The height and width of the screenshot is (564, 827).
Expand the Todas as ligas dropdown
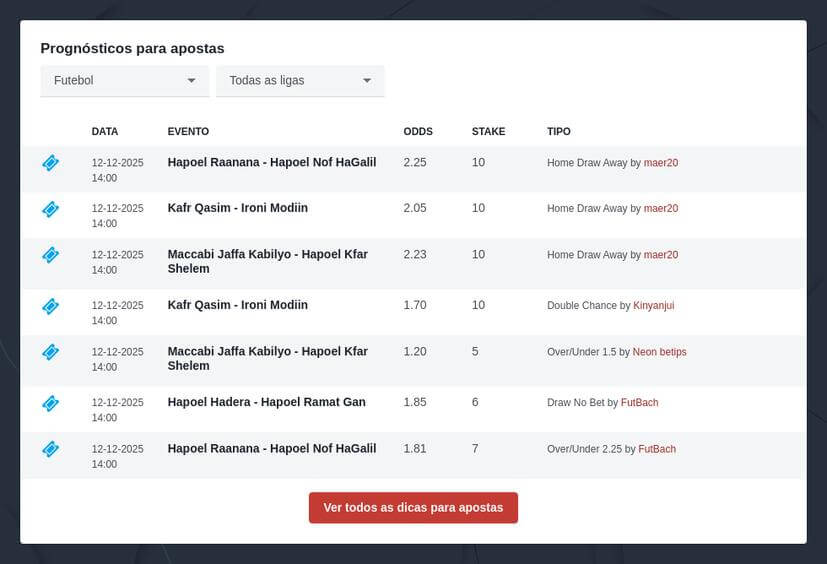pyautogui.click(x=300, y=81)
